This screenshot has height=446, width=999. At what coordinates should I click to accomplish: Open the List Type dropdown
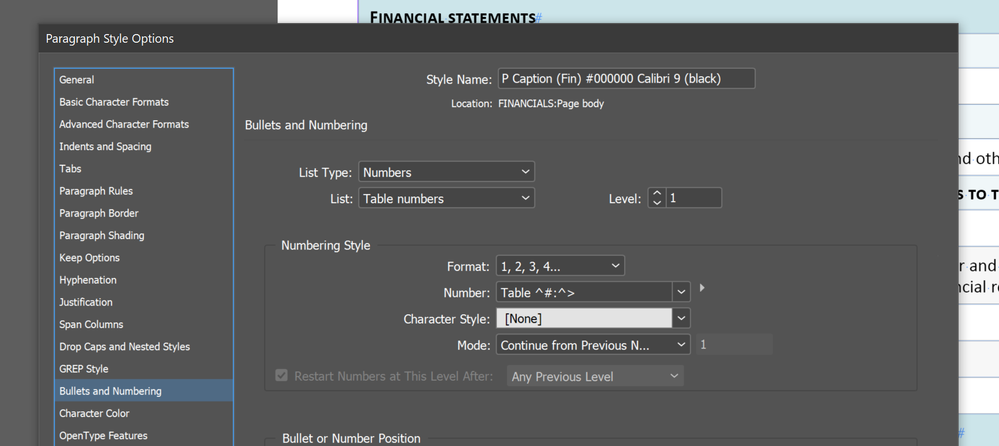[x=447, y=172]
